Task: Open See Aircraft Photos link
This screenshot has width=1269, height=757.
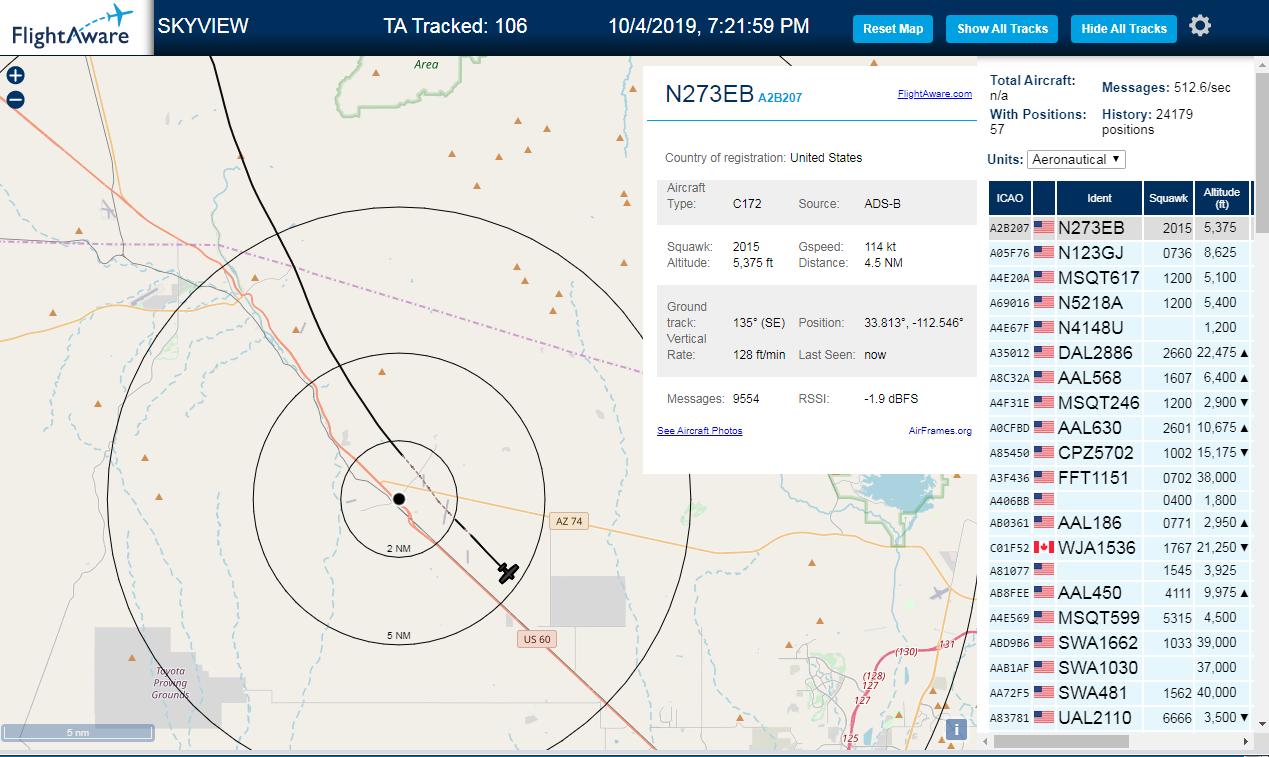Action: tap(699, 431)
